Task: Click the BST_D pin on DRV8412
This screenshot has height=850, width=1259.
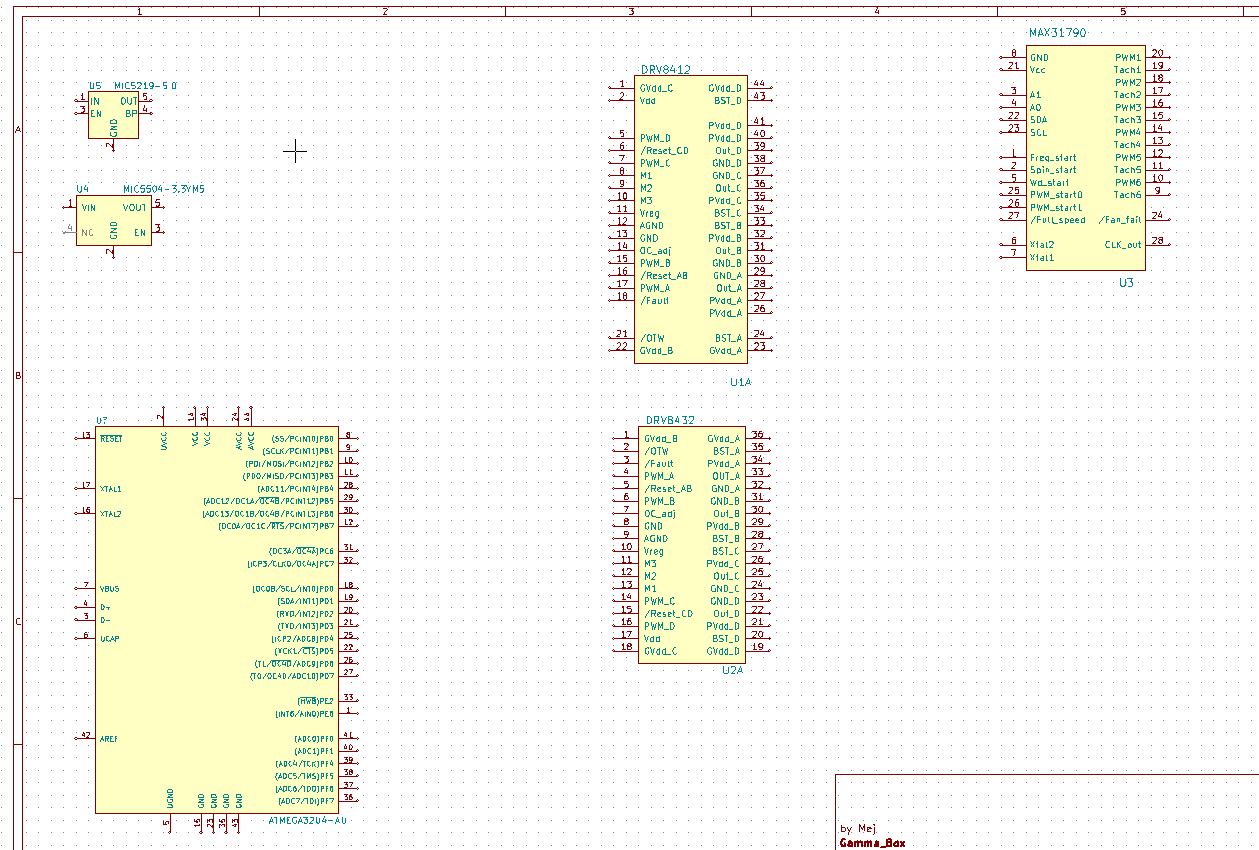Action: 728,100
